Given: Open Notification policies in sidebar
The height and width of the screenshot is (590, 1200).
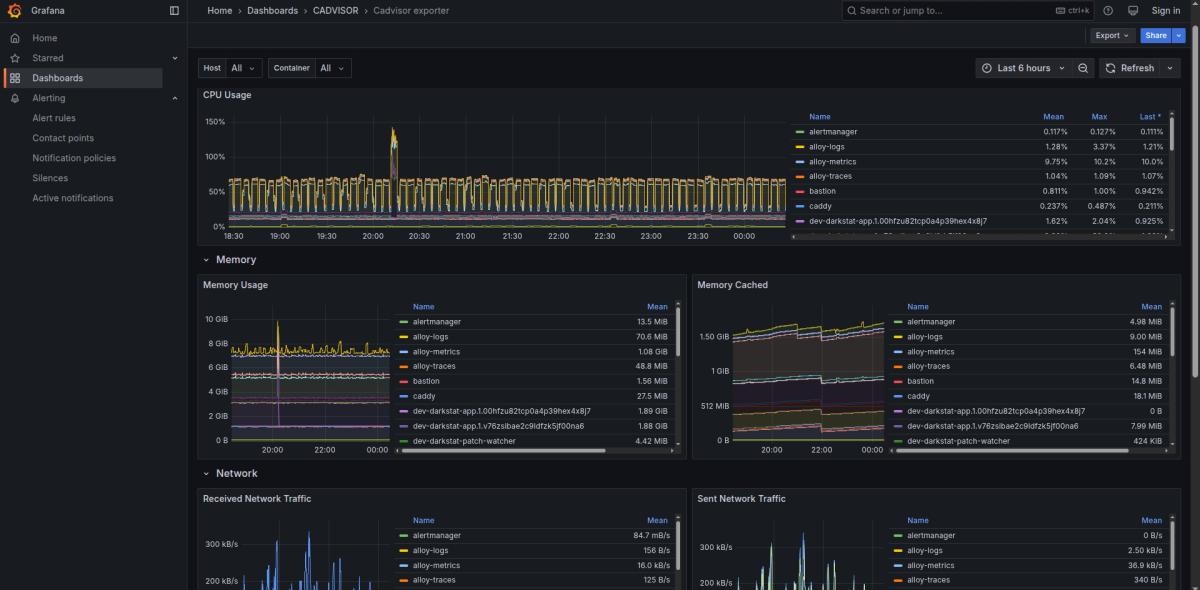Looking at the screenshot, I should pos(74,158).
